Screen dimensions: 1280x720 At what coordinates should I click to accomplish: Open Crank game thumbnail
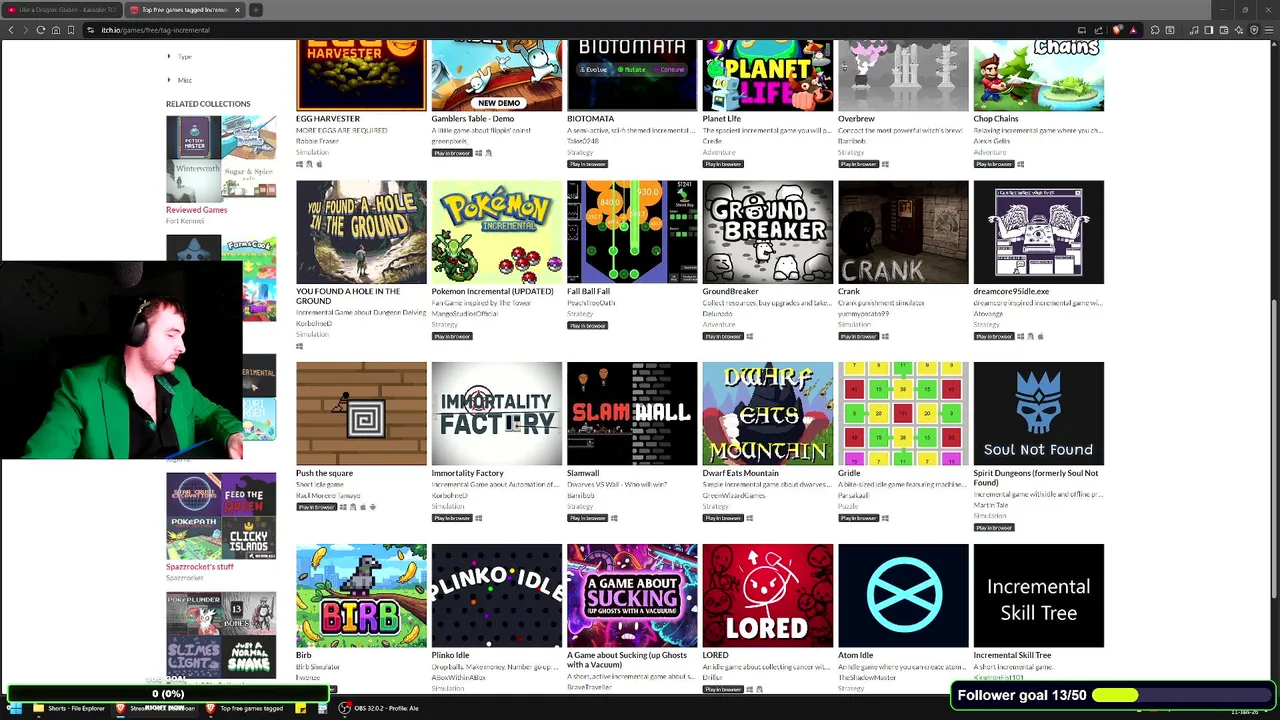[903, 232]
